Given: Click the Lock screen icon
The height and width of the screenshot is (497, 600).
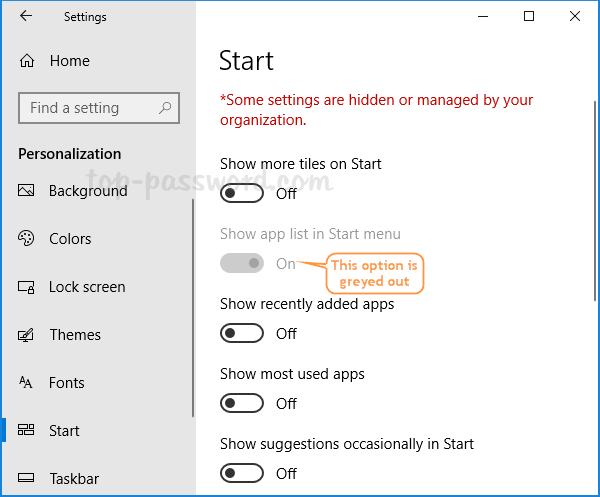Looking at the screenshot, I should tap(27, 287).
